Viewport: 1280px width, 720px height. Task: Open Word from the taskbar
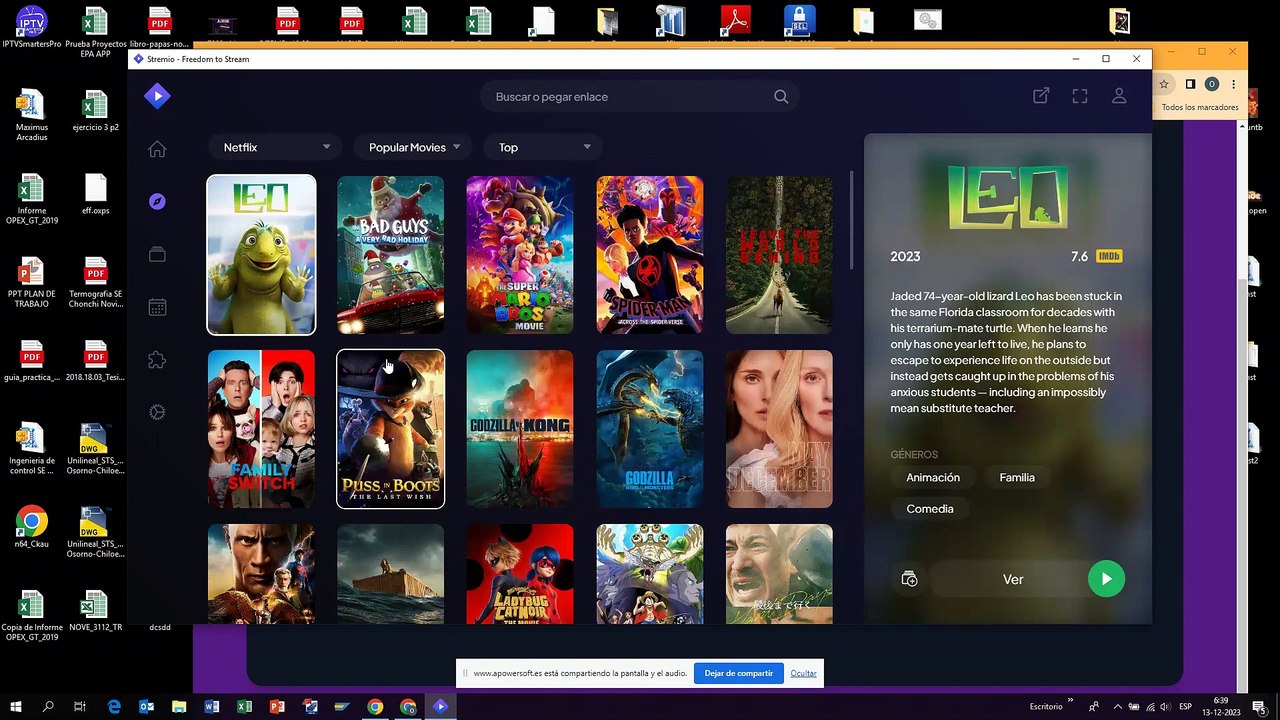(212, 706)
